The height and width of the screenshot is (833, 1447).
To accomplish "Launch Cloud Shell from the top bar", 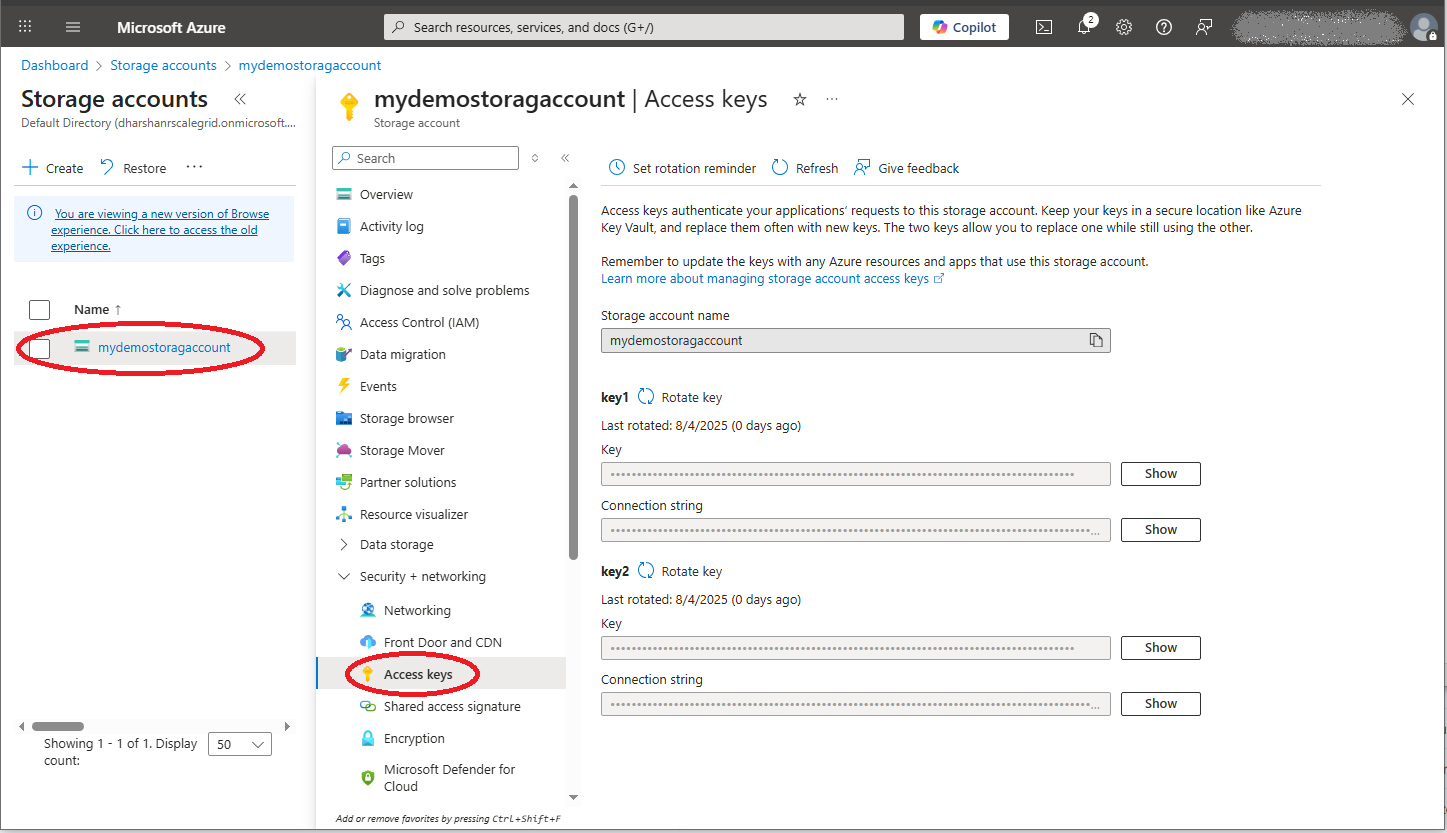I will [1043, 27].
